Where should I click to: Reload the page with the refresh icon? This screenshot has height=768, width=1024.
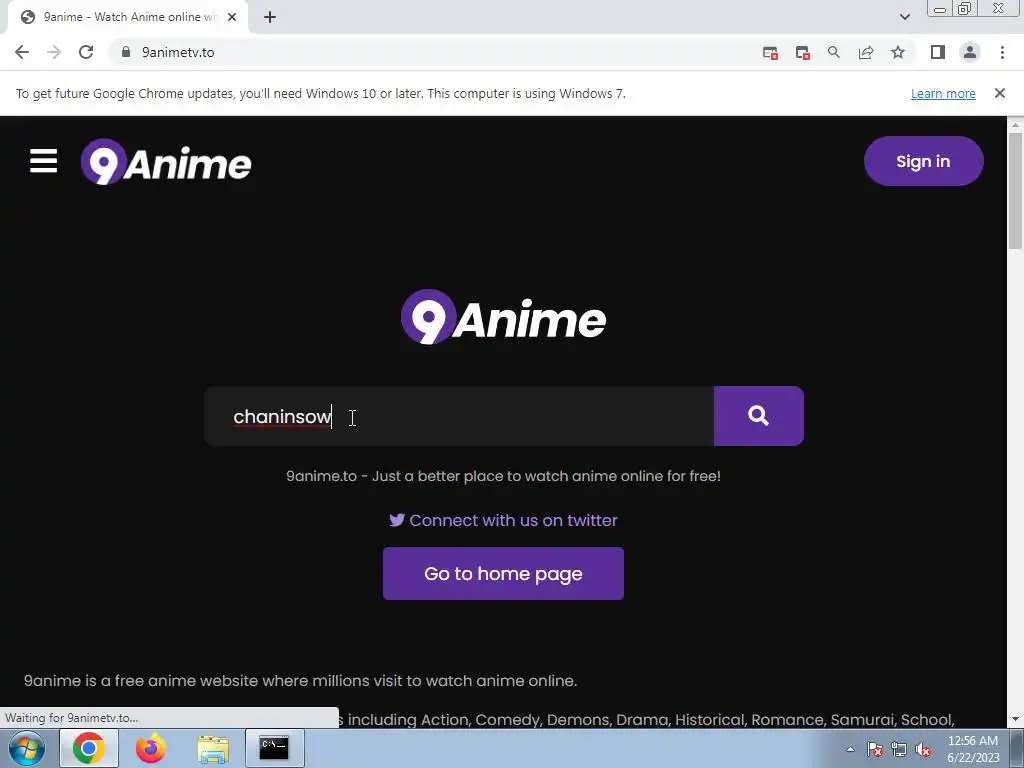click(86, 52)
